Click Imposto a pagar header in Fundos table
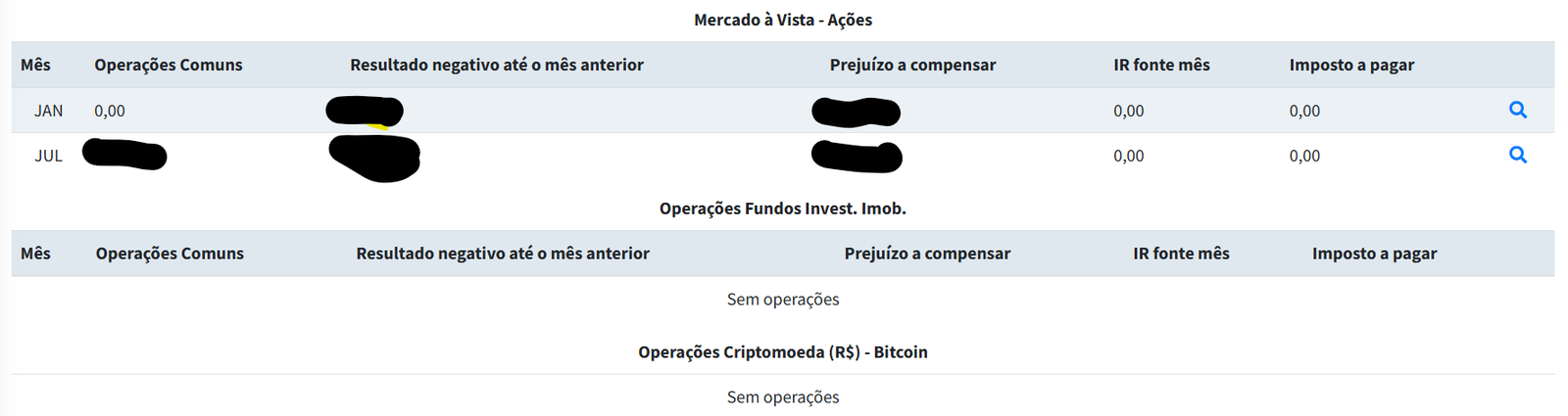 [x=1374, y=254]
